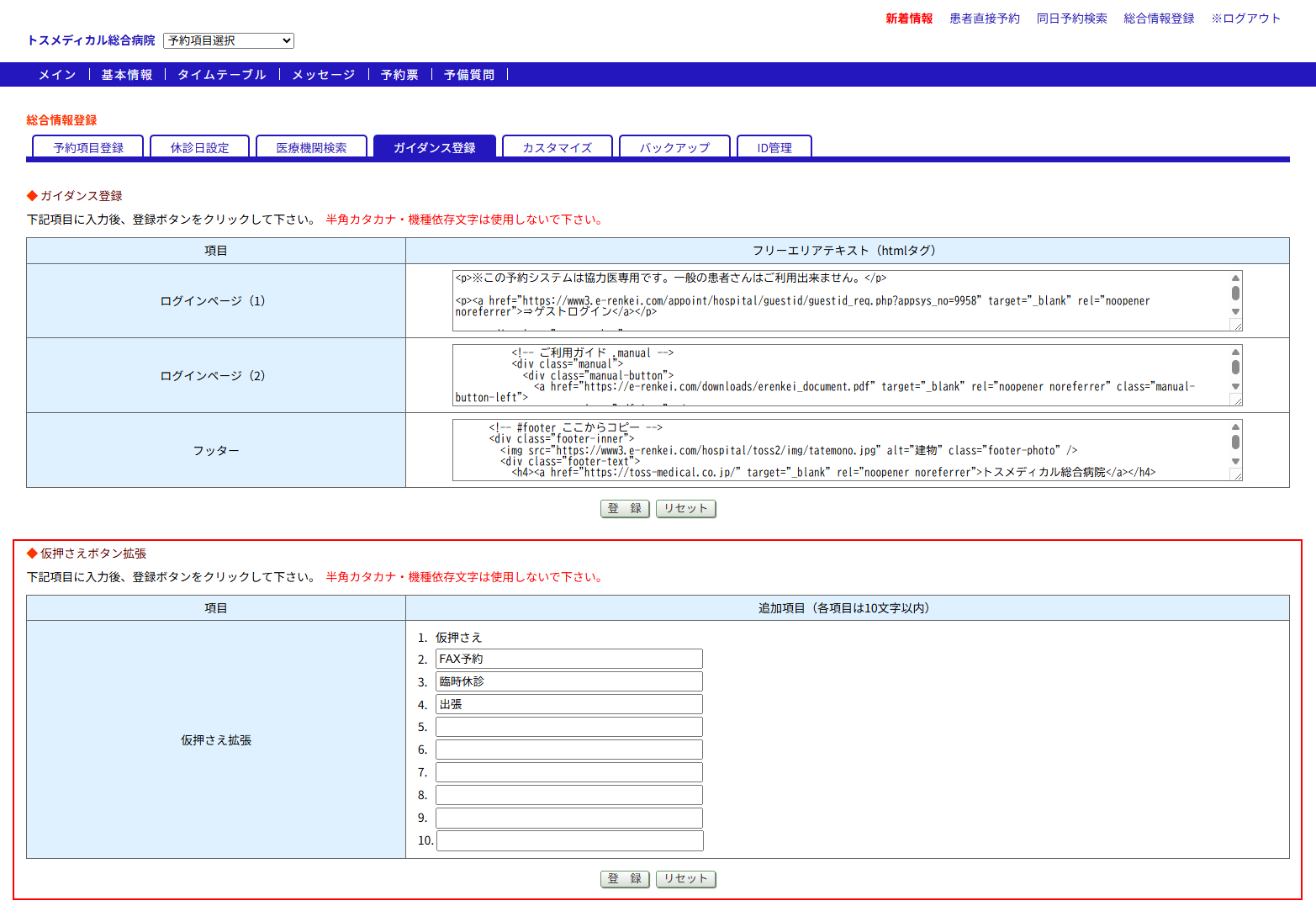This screenshot has height=906, width=1316.
Task: Click the フッター row label
Action: click(x=216, y=451)
